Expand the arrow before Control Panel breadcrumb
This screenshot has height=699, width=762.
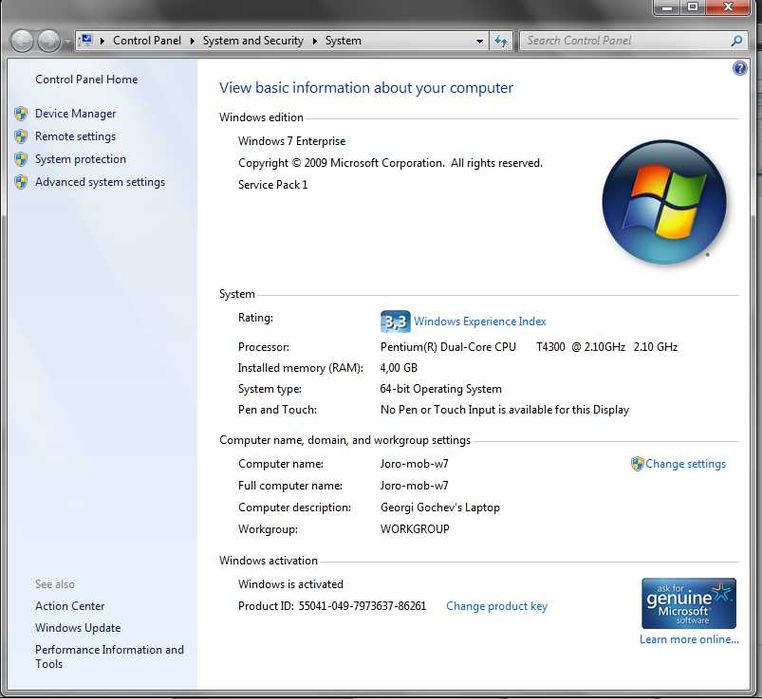pyautogui.click(x=102, y=41)
